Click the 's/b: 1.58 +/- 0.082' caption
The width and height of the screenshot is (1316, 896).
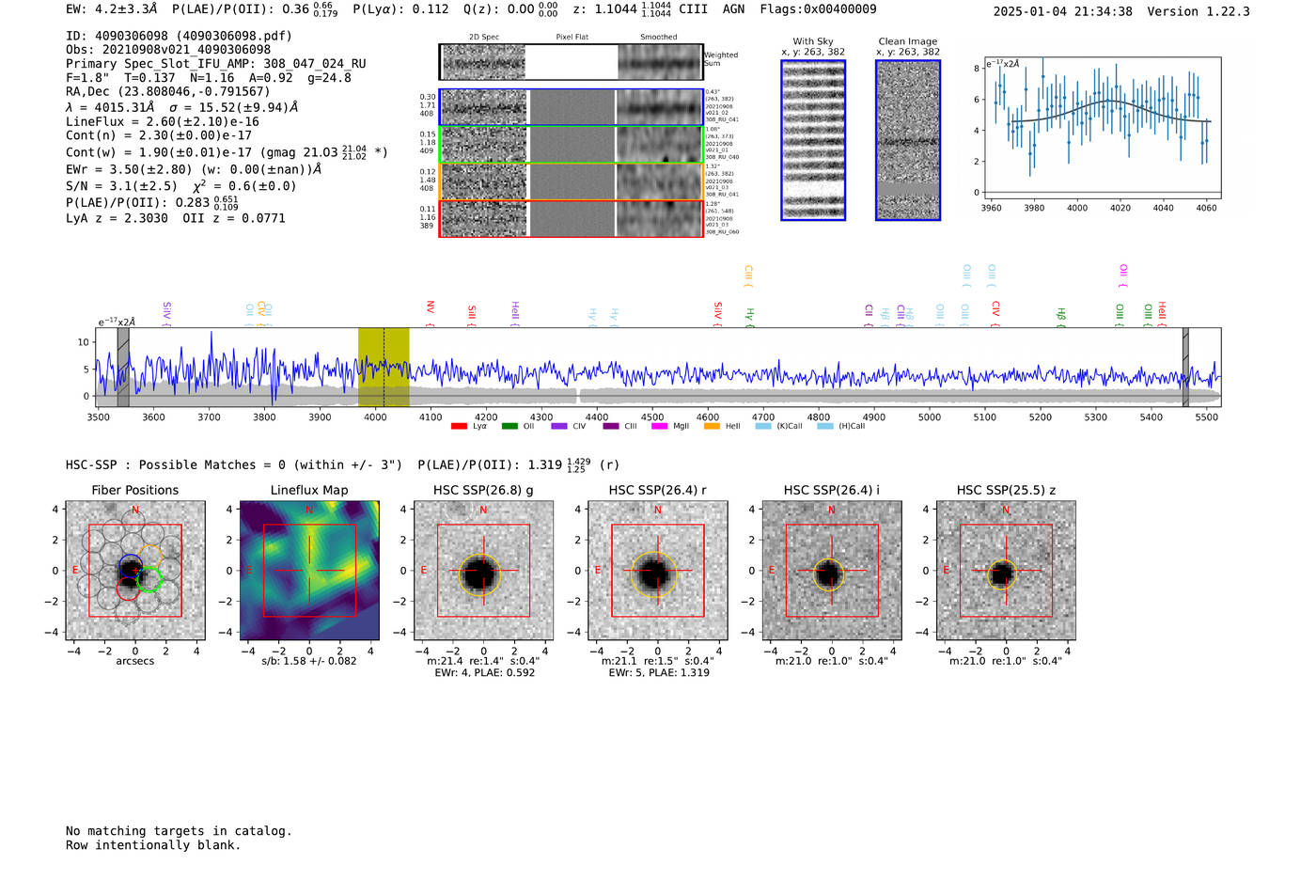coord(309,661)
